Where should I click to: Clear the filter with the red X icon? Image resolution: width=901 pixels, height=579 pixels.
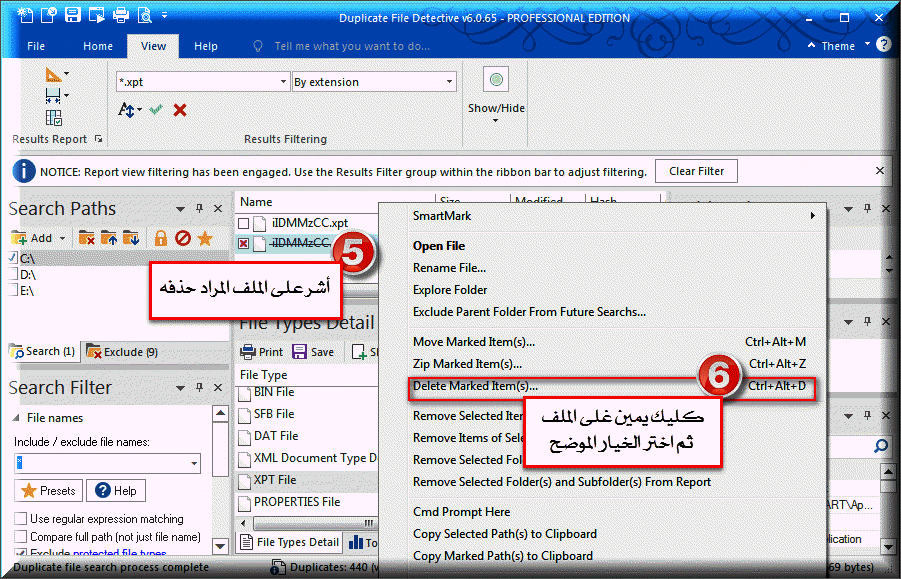coord(180,109)
